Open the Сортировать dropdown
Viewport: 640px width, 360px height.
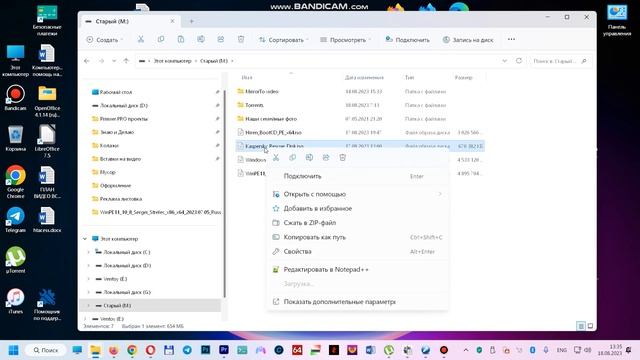coord(284,40)
